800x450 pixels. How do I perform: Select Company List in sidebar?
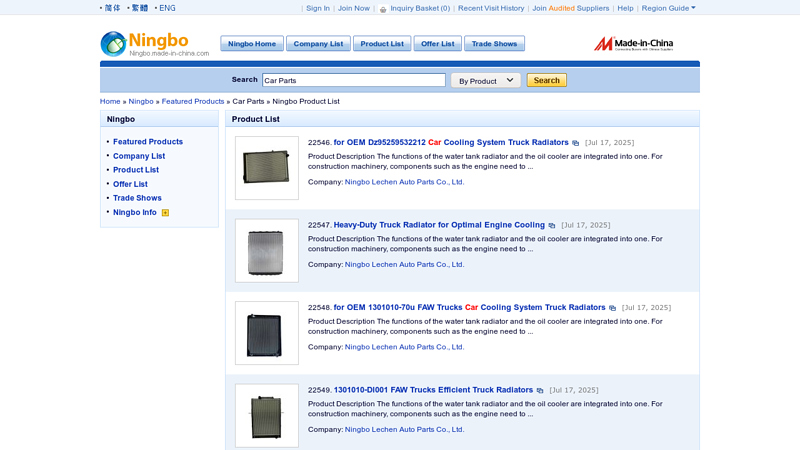pyautogui.click(x=139, y=156)
